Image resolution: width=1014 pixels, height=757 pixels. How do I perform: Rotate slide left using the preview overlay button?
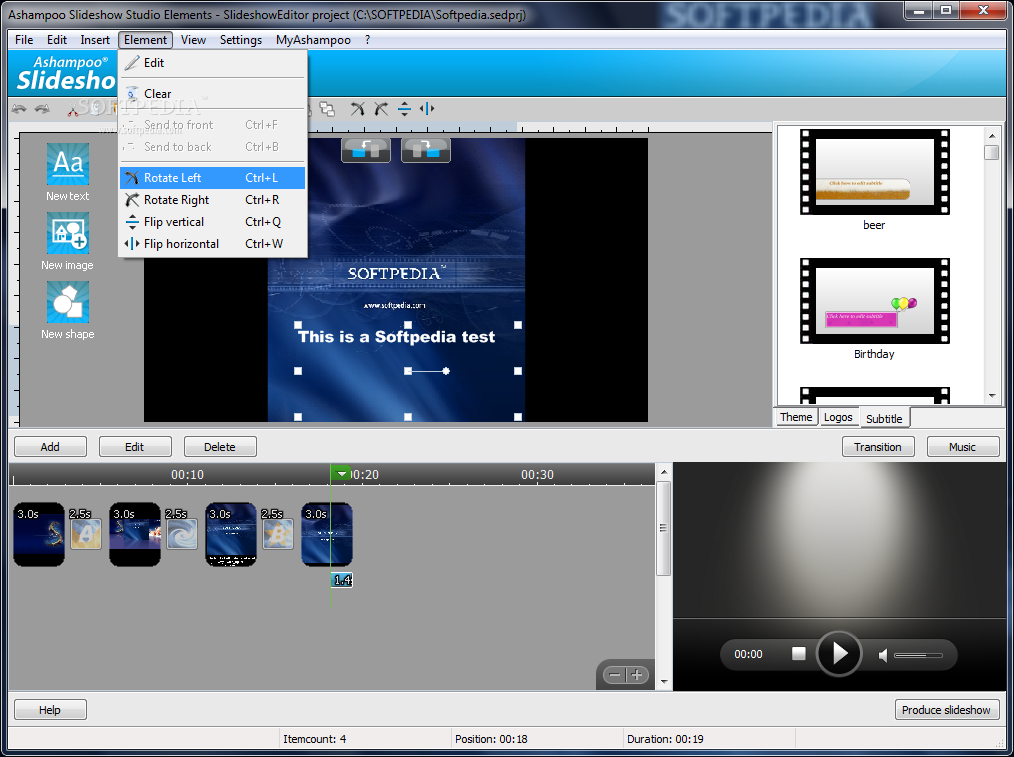pos(366,150)
